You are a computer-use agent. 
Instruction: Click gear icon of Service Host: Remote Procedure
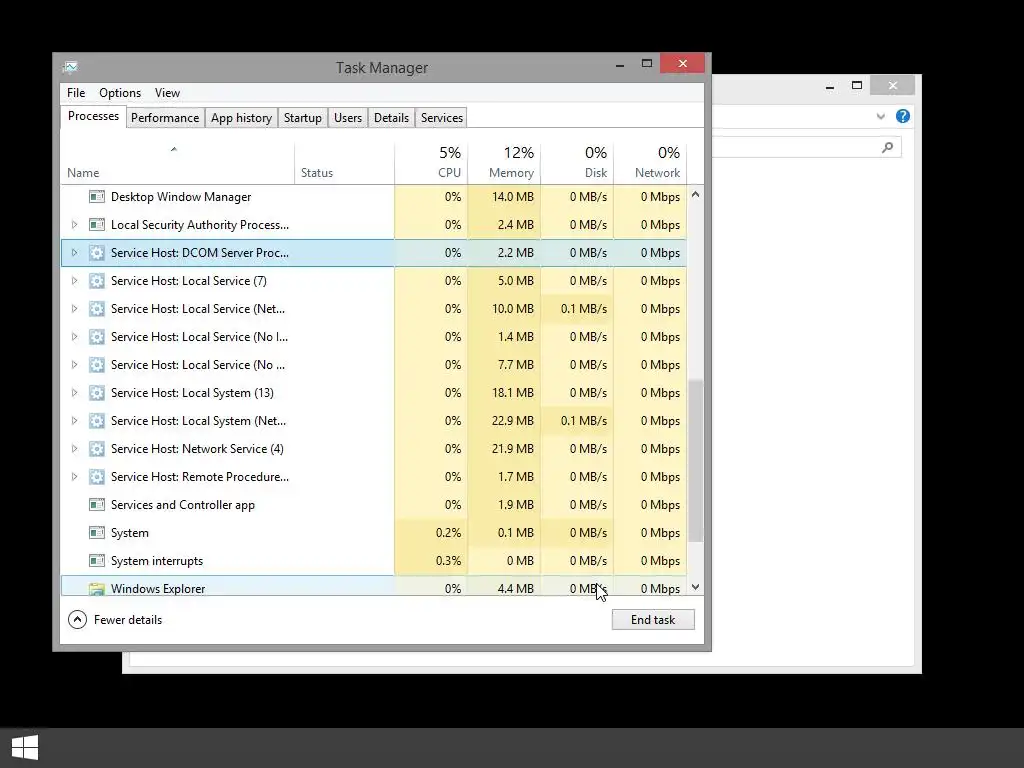pyautogui.click(x=97, y=477)
